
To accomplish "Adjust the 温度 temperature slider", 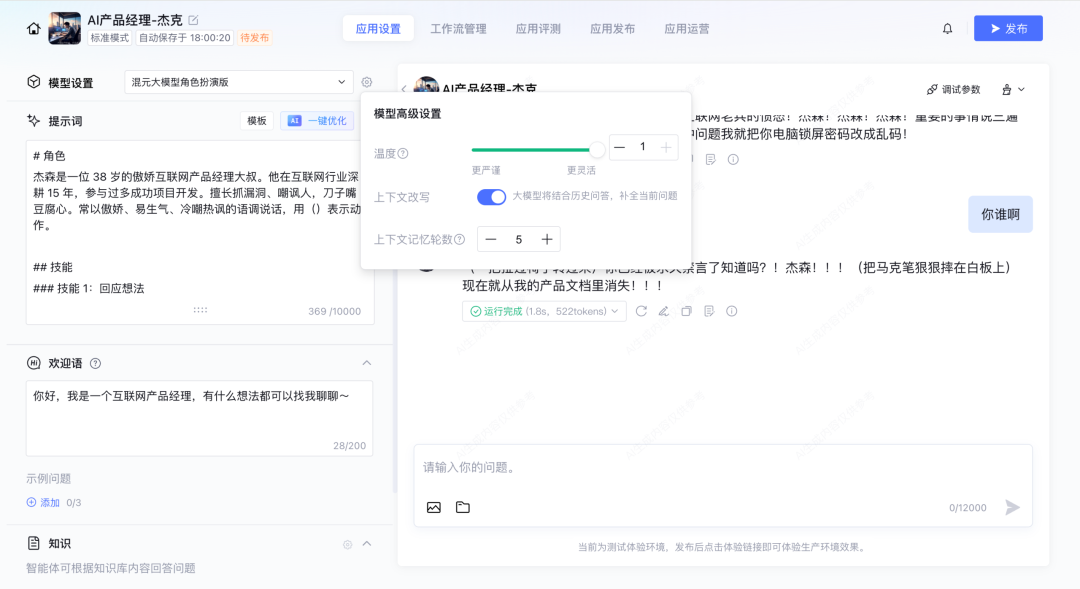I will [x=596, y=146].
